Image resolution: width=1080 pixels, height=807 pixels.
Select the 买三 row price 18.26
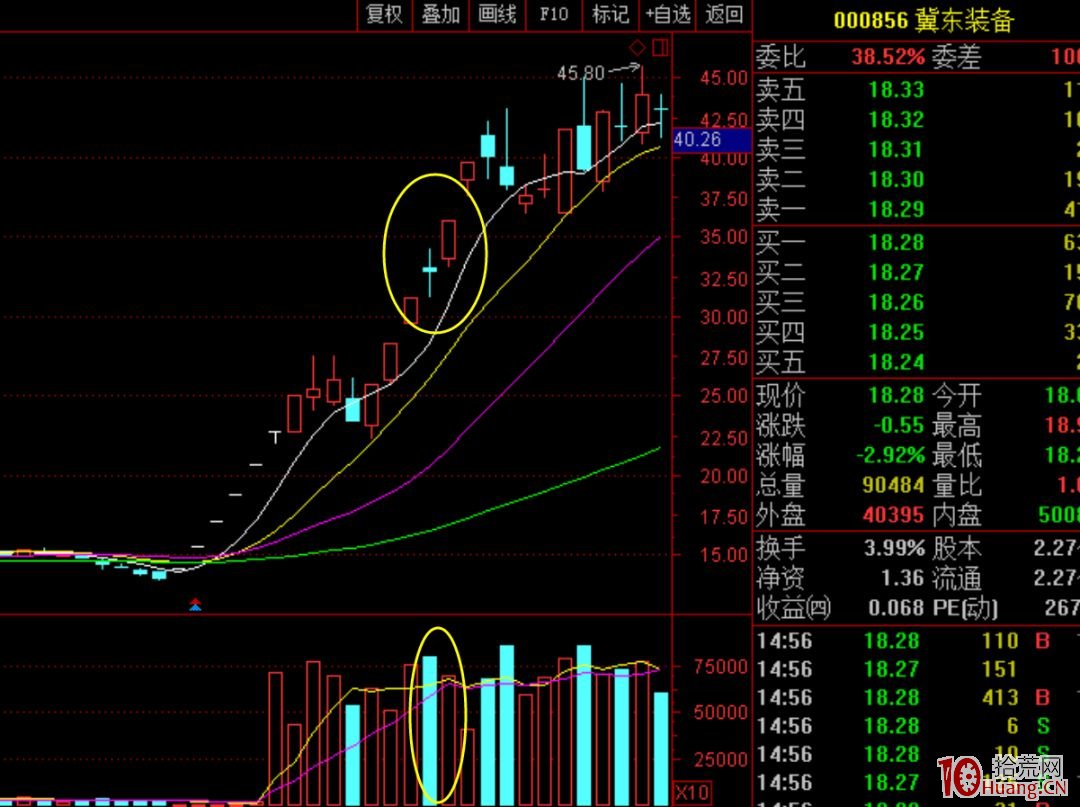[895, 302]
